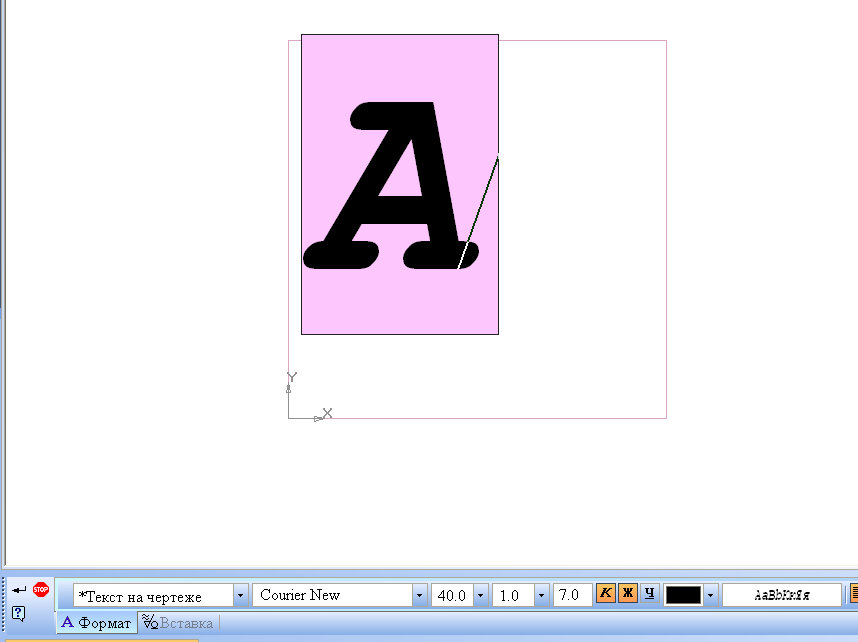858x642 pixels.
Task: Click the black text color swatch
Action: click(x=683, y=595)
